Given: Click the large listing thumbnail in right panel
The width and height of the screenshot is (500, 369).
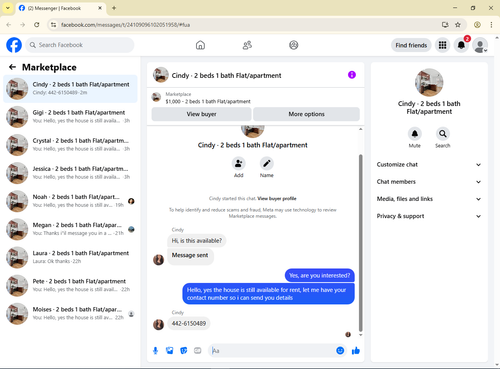Looking at the screenshot, I should pyautogui.click(x=429, y=82).
